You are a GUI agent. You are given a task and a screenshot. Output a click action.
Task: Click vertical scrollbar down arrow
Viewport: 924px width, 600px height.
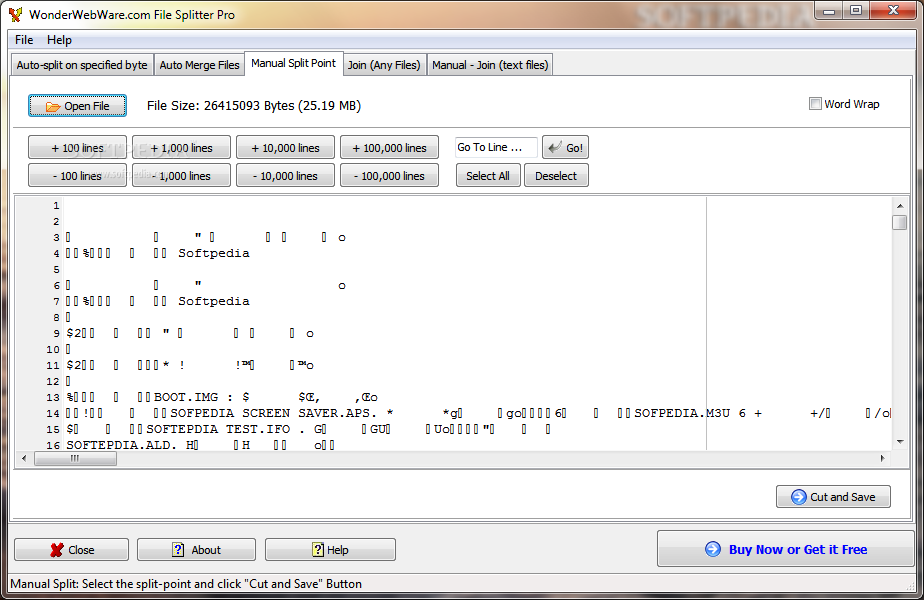900,441
